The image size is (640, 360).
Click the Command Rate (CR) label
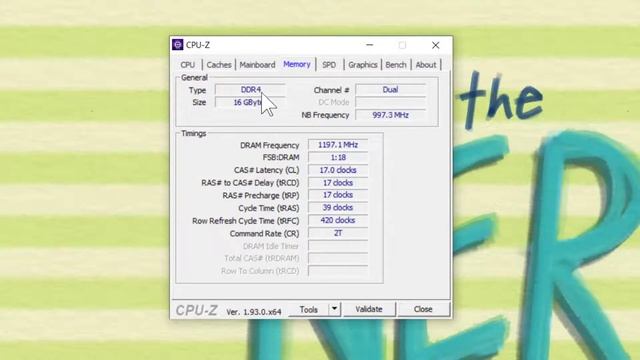coord(264,233)
